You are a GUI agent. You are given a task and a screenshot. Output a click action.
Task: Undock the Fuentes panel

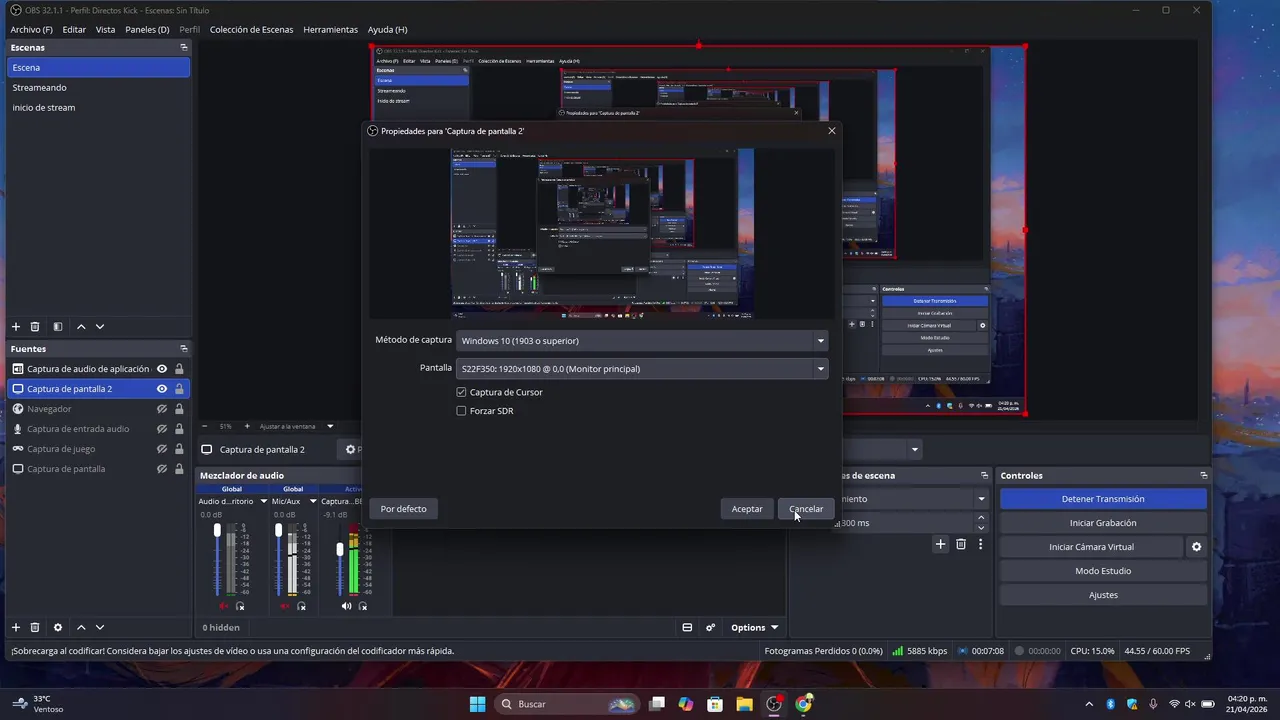(x=184, y=349)
